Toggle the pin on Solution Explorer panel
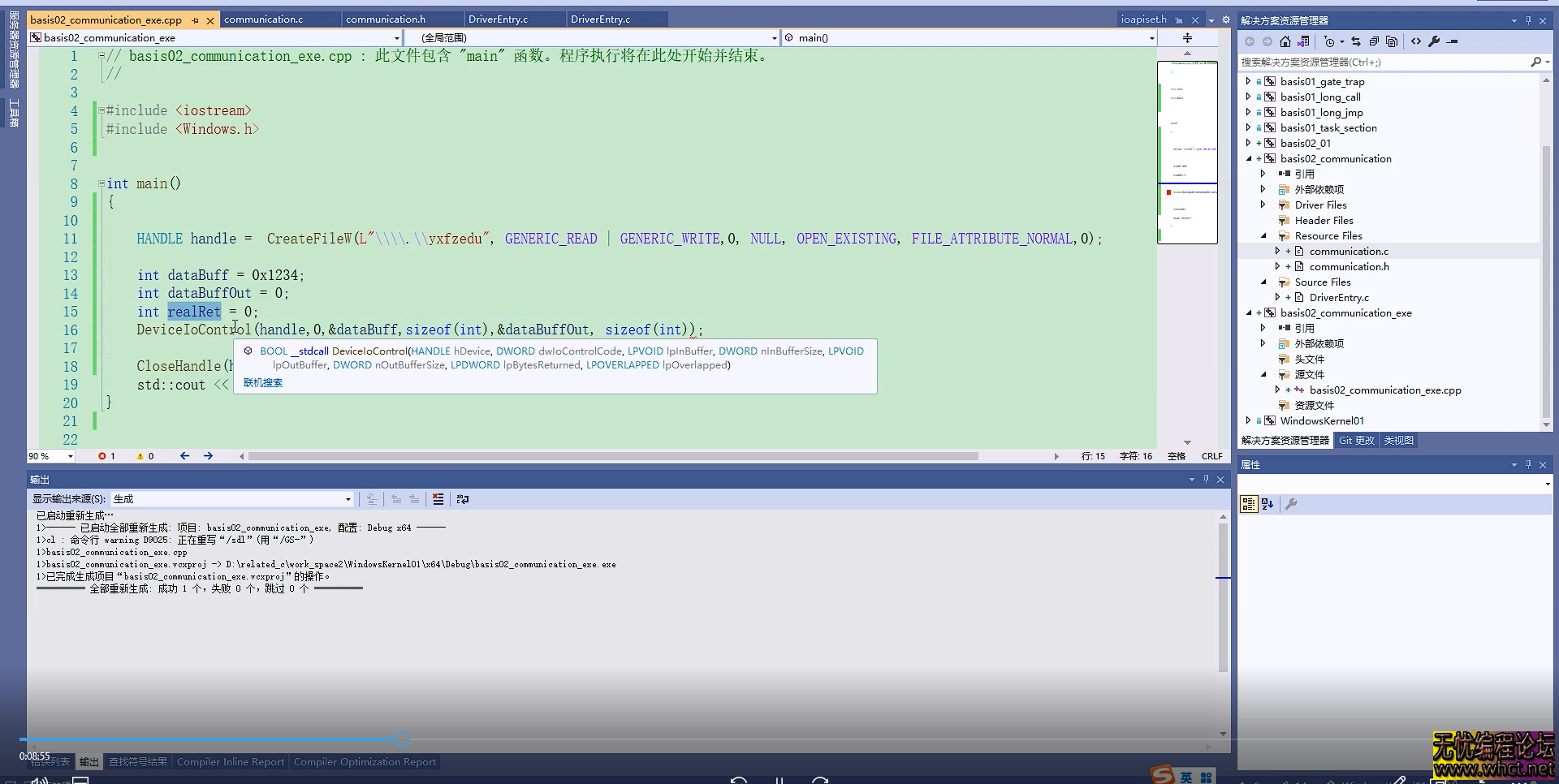 point(1527,20)
